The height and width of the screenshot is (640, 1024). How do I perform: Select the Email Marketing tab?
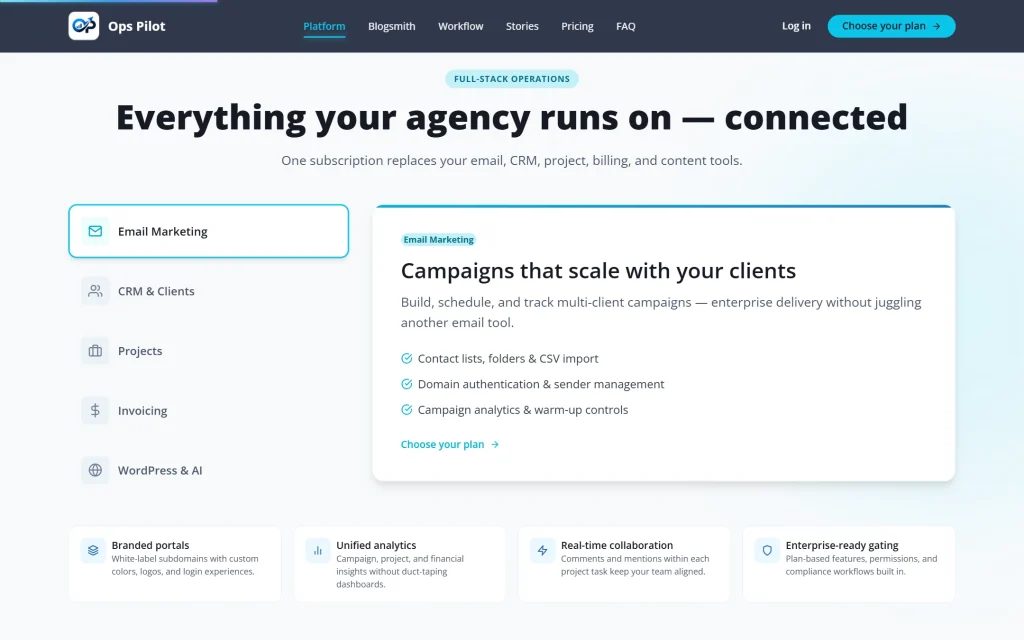tap(208, 231)
